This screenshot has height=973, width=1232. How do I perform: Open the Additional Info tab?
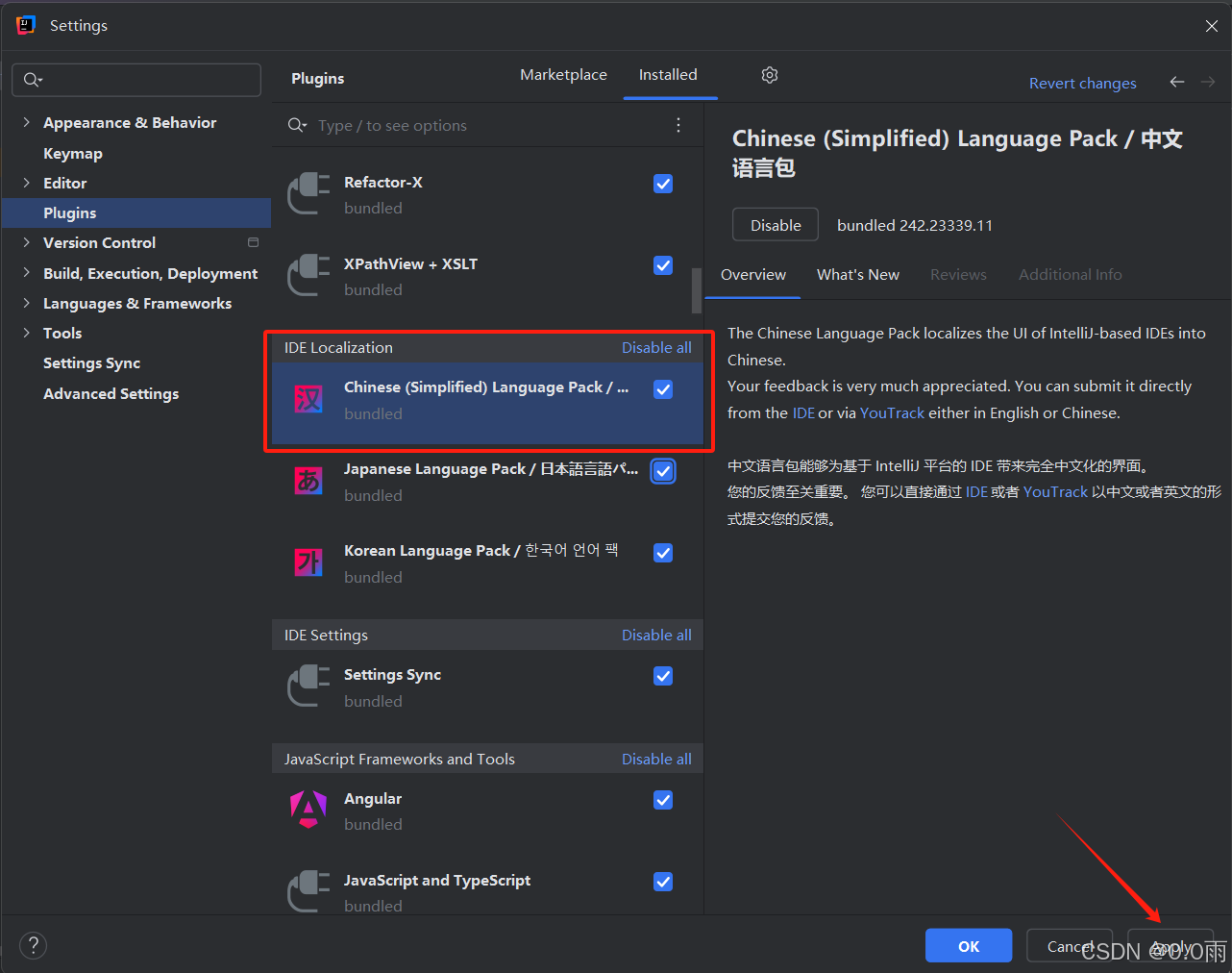pos(1071,275)
